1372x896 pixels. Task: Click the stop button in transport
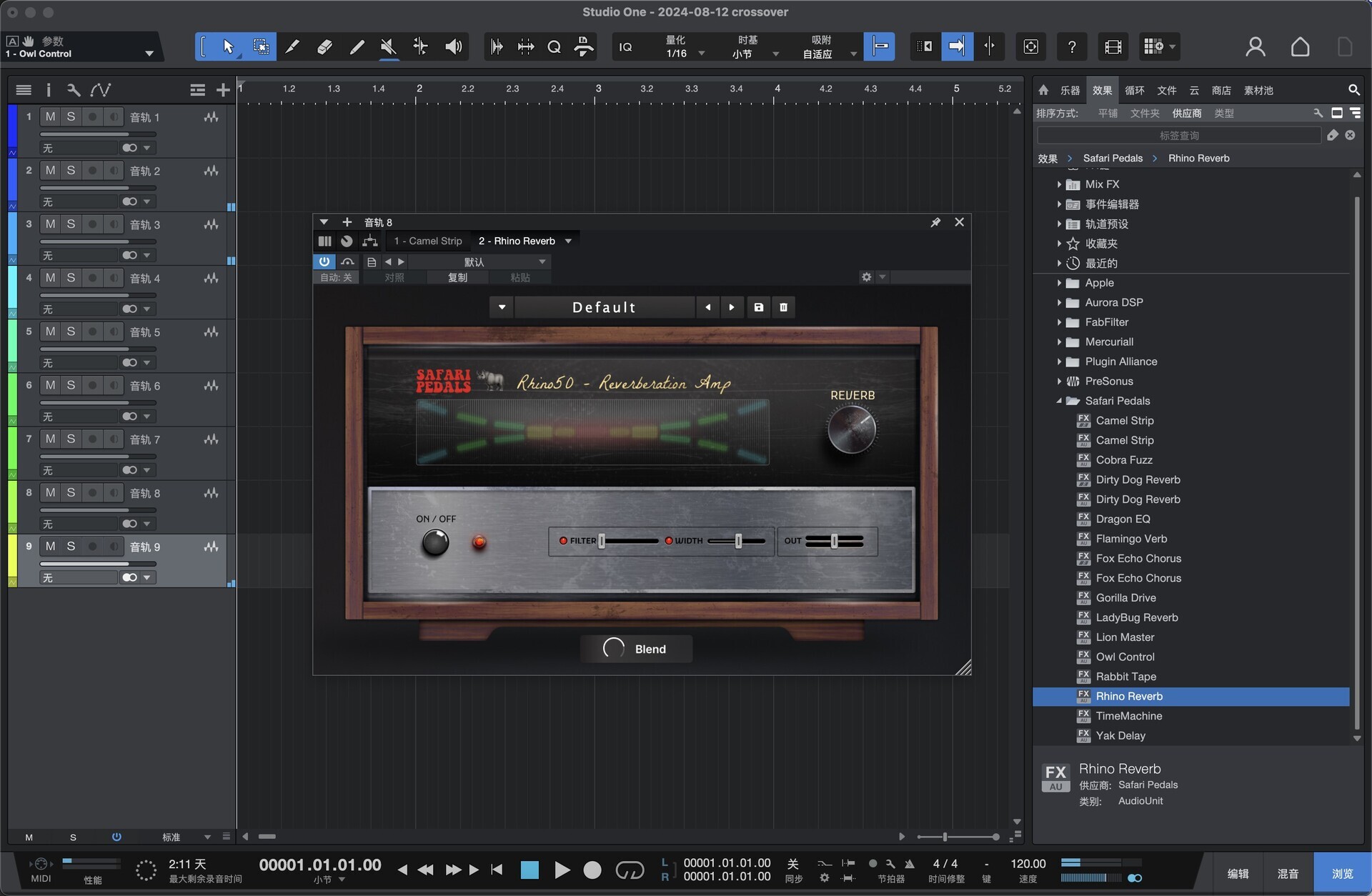pyautogui.click(x=530, y=870)
